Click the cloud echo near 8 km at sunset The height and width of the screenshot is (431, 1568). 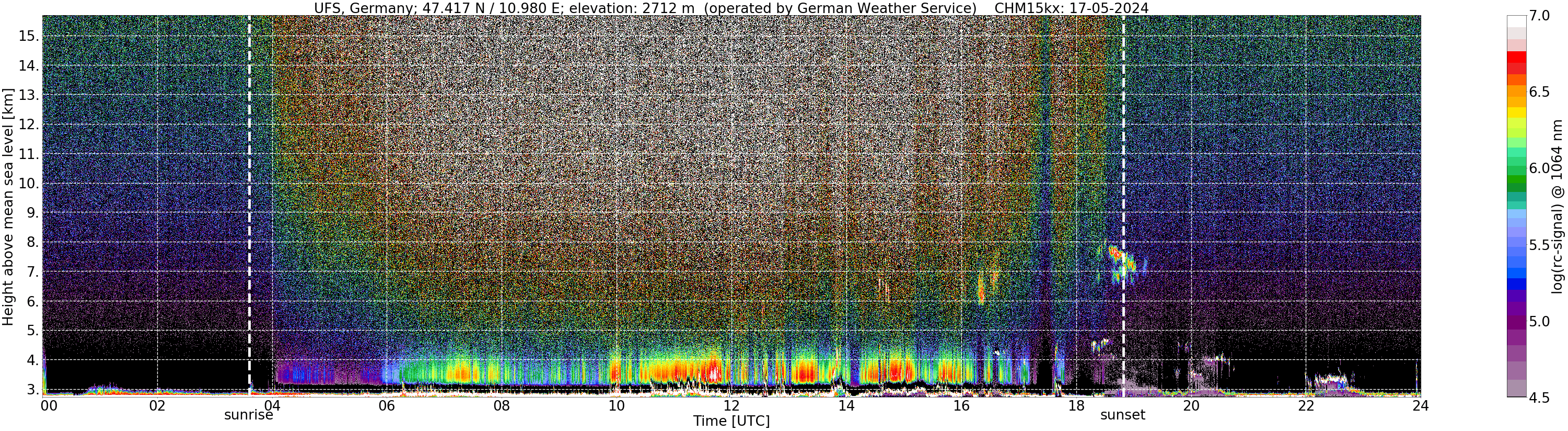(x=1121, y=263)
